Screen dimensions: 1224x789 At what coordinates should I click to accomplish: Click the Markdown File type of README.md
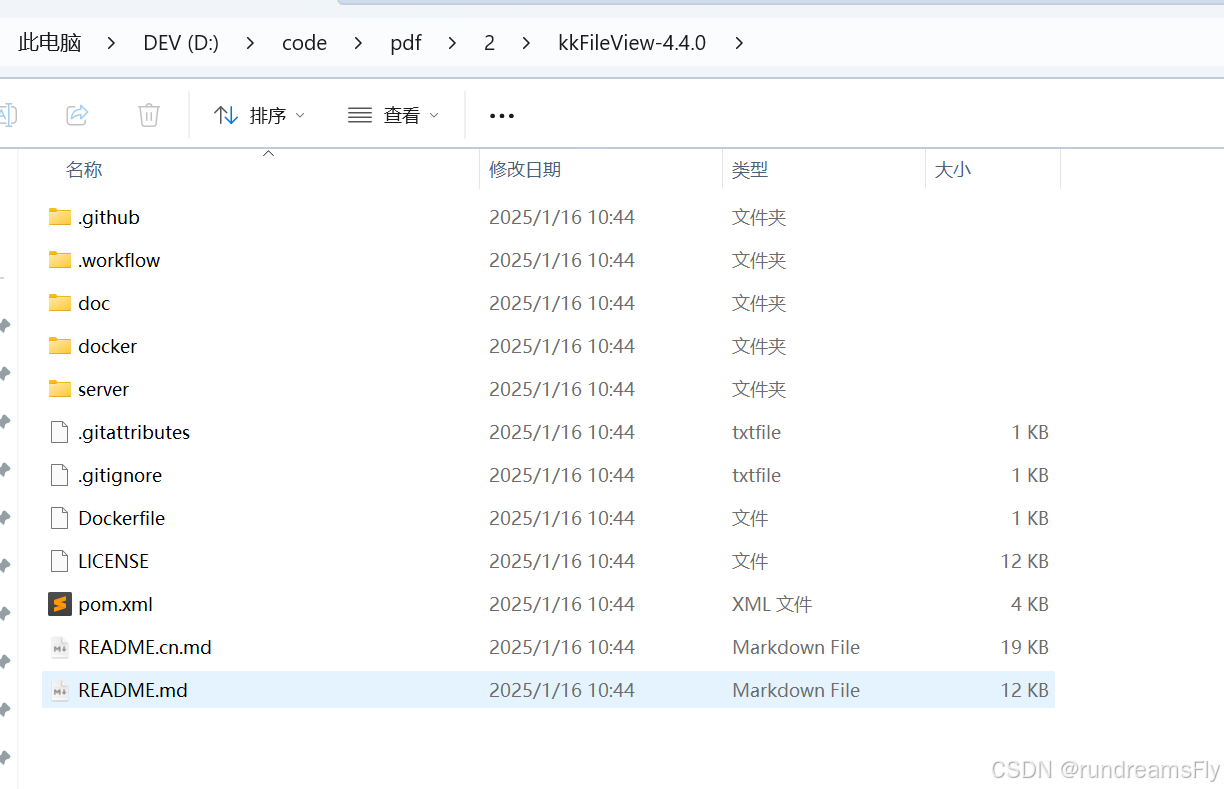coord(796,690)
